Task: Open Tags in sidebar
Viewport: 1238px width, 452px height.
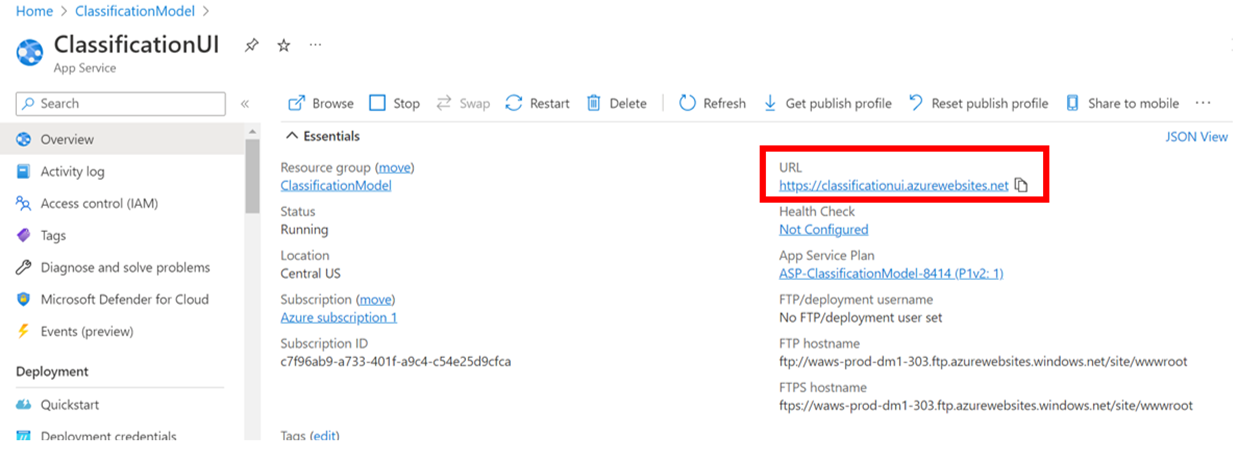Action: click(122, 235)
